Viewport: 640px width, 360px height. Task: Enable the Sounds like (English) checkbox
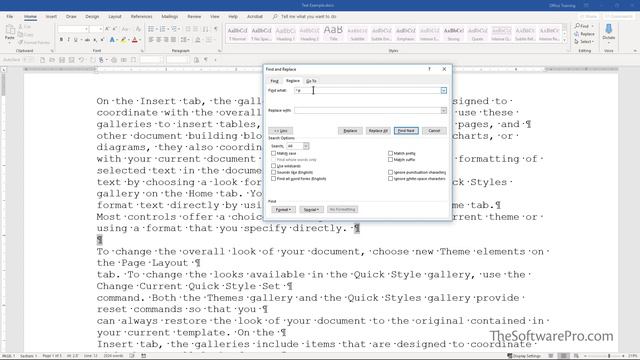[x=273, y=172]
